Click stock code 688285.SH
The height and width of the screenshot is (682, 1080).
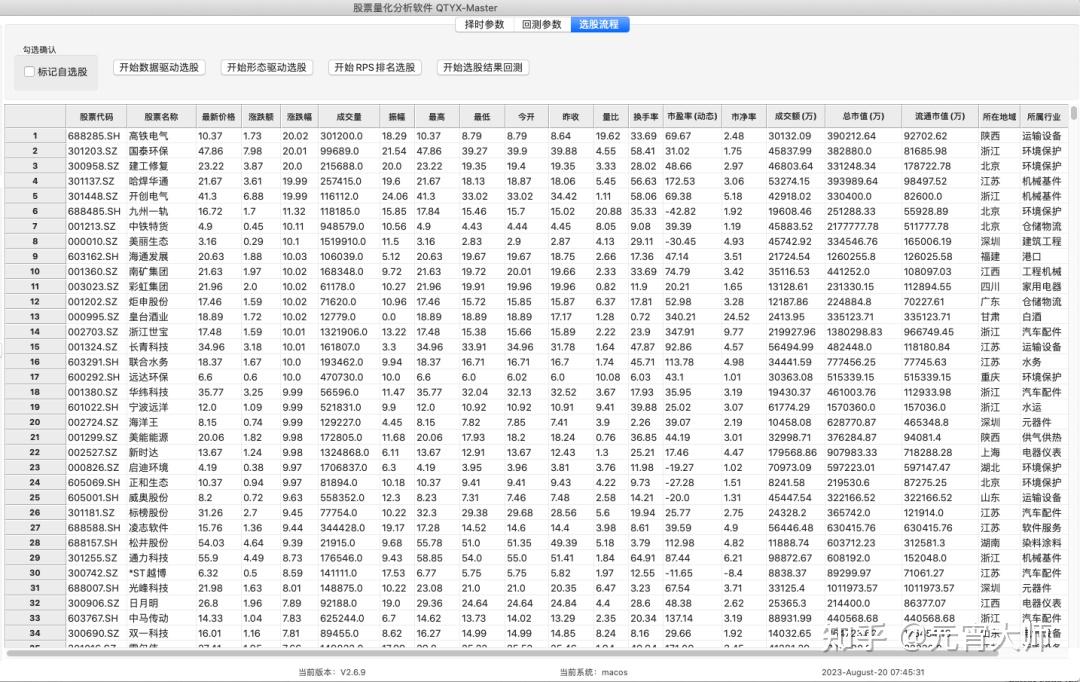(94, 136)
